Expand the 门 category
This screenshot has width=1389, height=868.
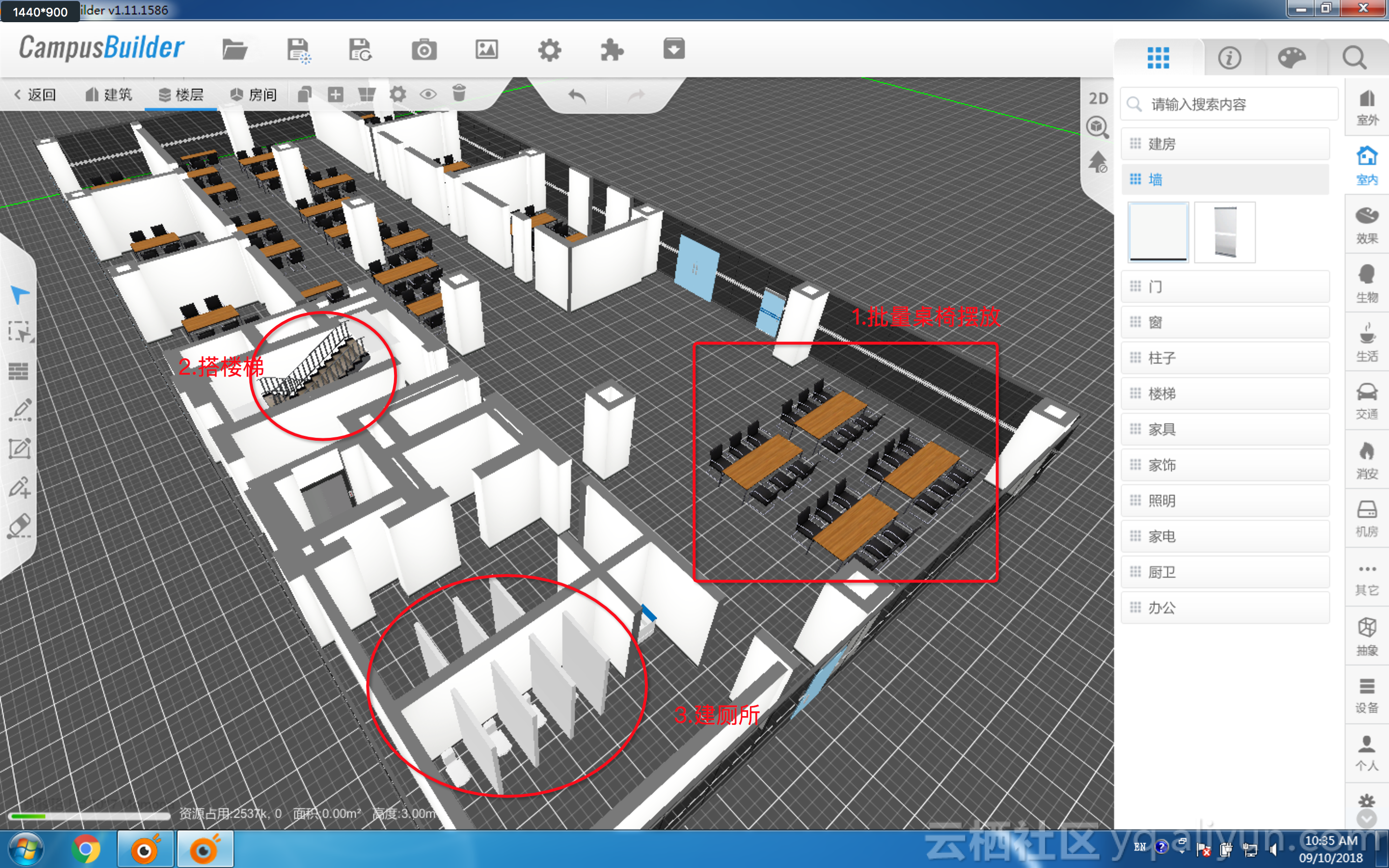1225,286
